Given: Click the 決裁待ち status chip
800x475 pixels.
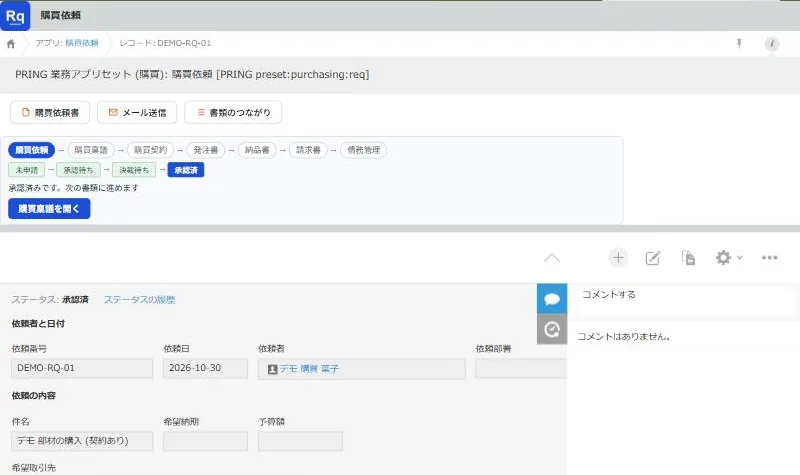Looking at the screenshot, I should click(x=134, y=170).
